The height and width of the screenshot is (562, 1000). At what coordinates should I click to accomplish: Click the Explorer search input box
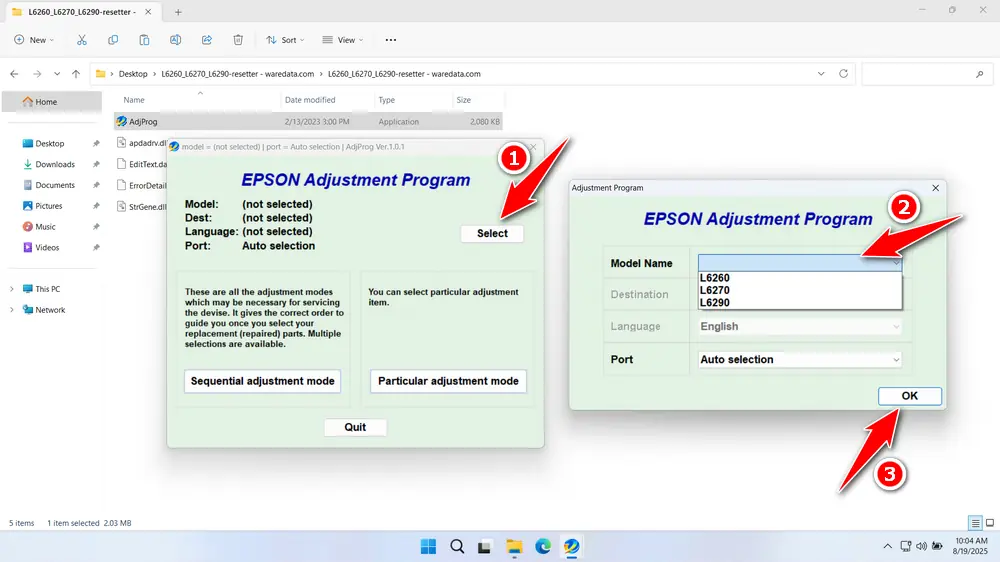pyautogui.click(x=925, y=74)
